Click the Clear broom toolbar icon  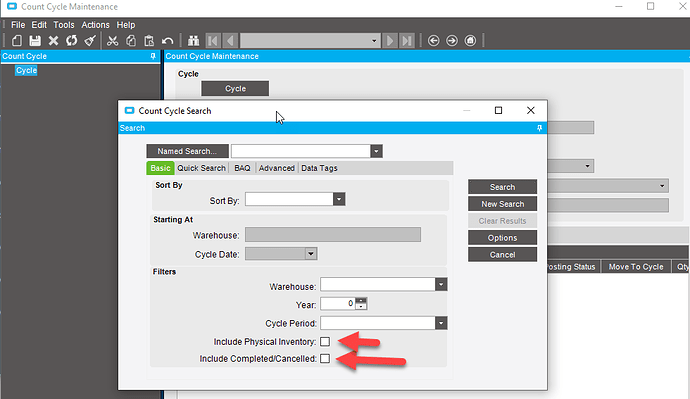point(90,41)
